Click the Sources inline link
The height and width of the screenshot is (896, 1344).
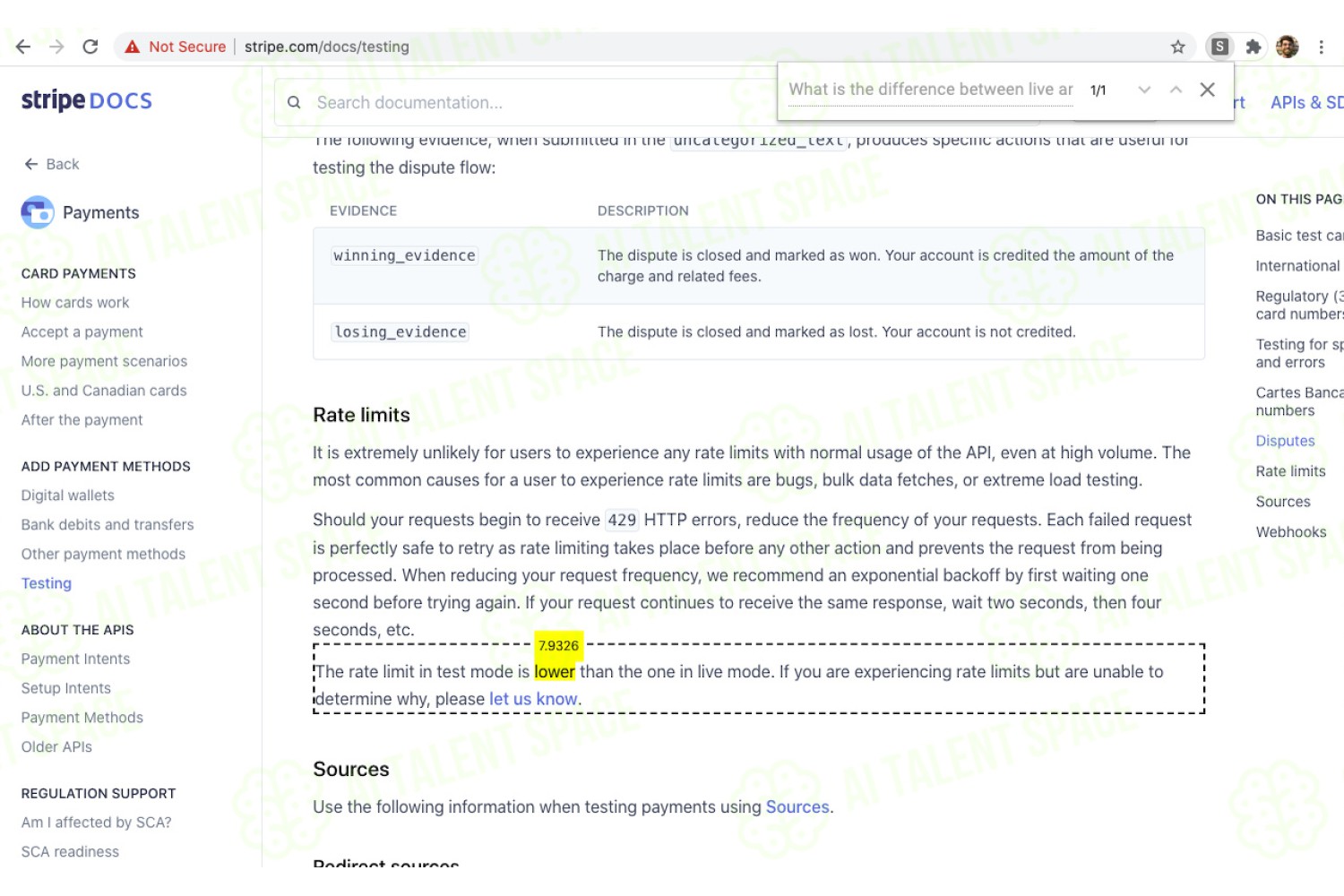pyautogui.click(x=797, y=807)
